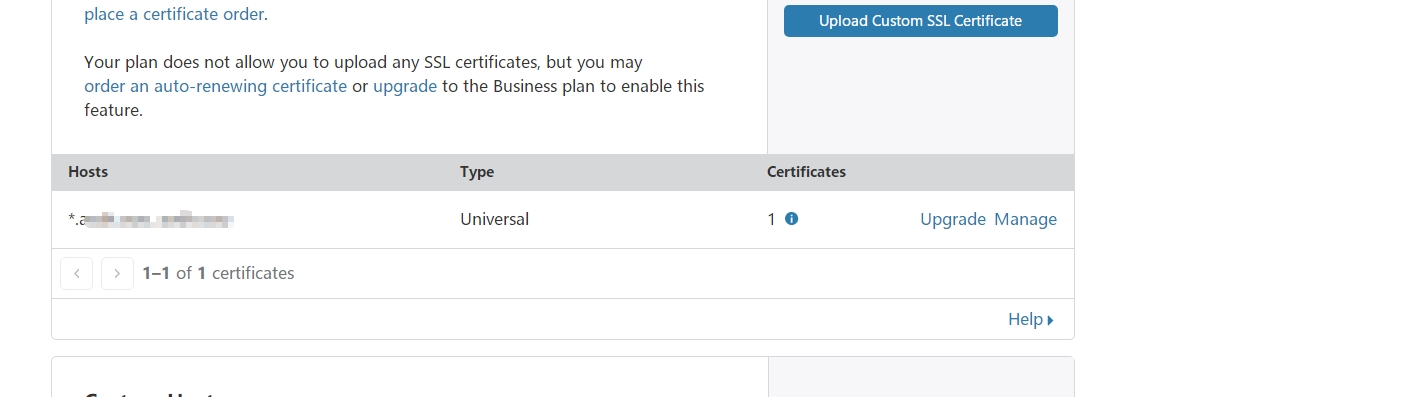Viewport: 1402px width, 397px height.
Task: Select the Type column header
Action: click(477, 172)
